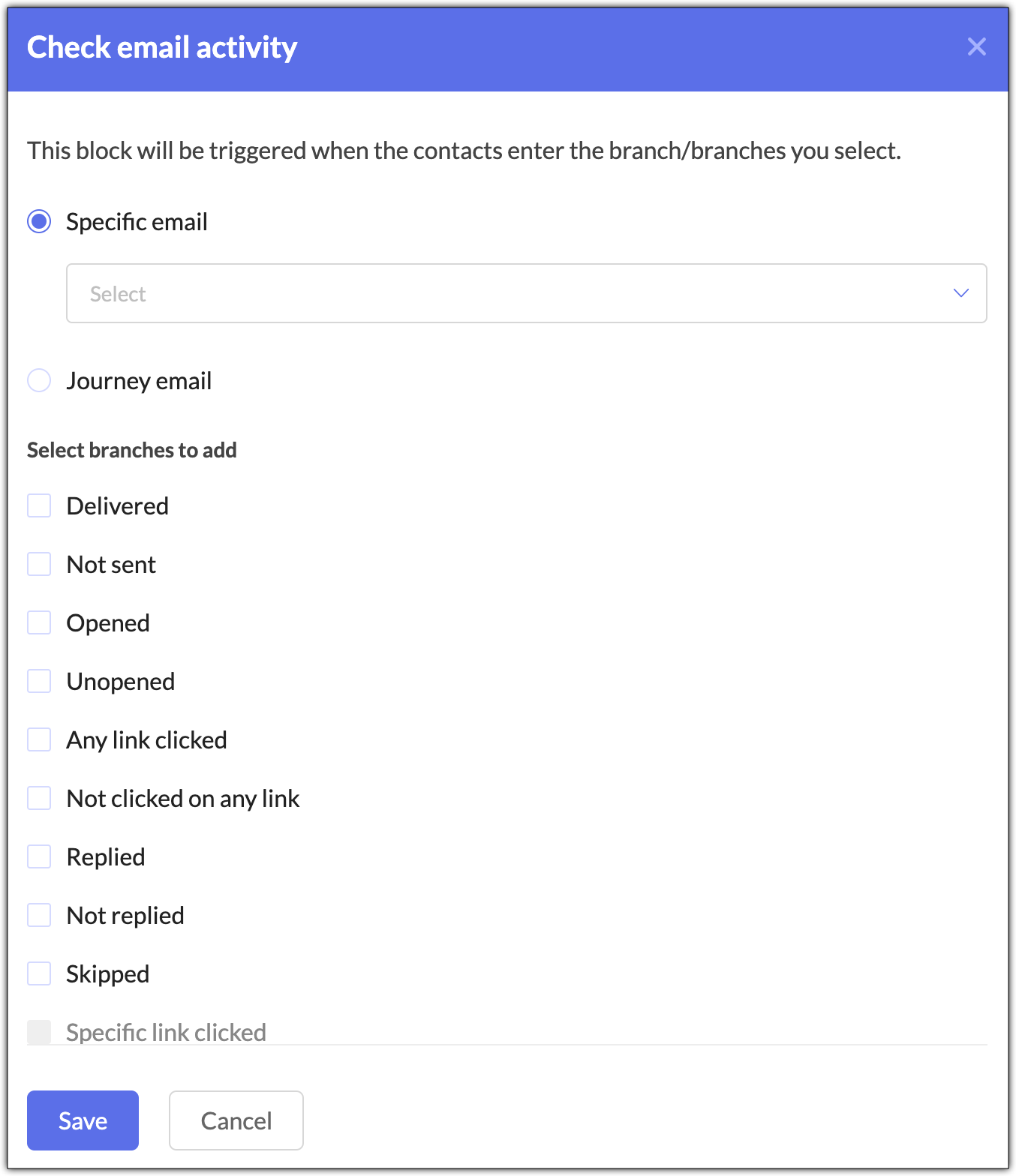The height and width of the screenshot is (1176, 1016).
Task: Click the Journey email label
Action: pos(139,381)
